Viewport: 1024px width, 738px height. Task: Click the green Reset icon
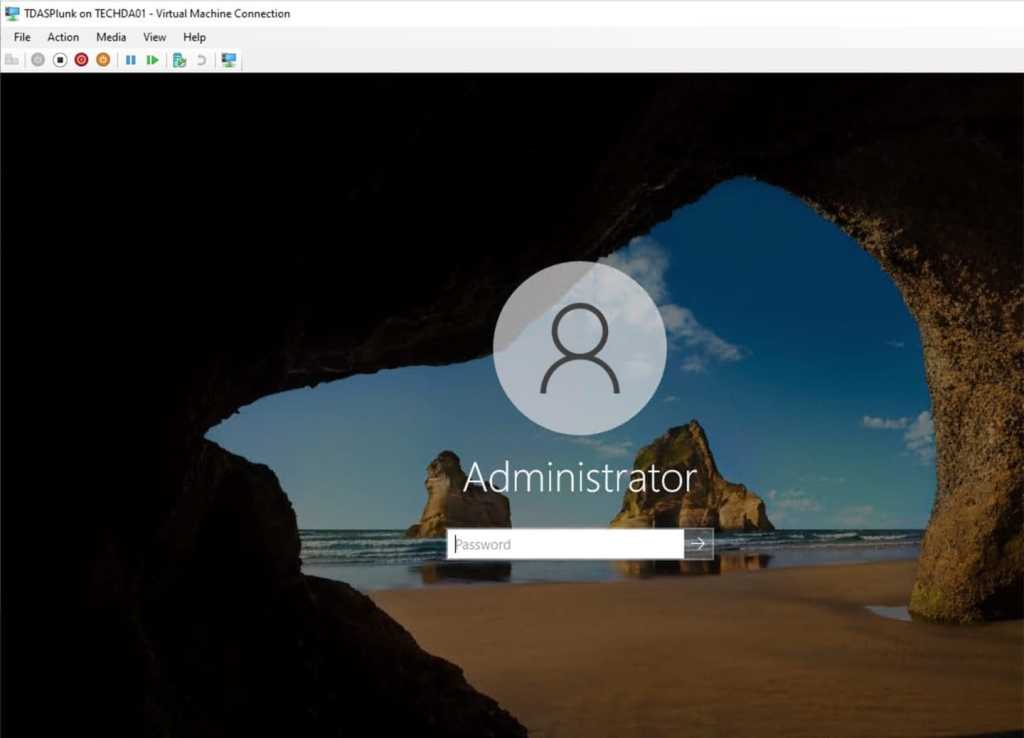coord(151,60)
